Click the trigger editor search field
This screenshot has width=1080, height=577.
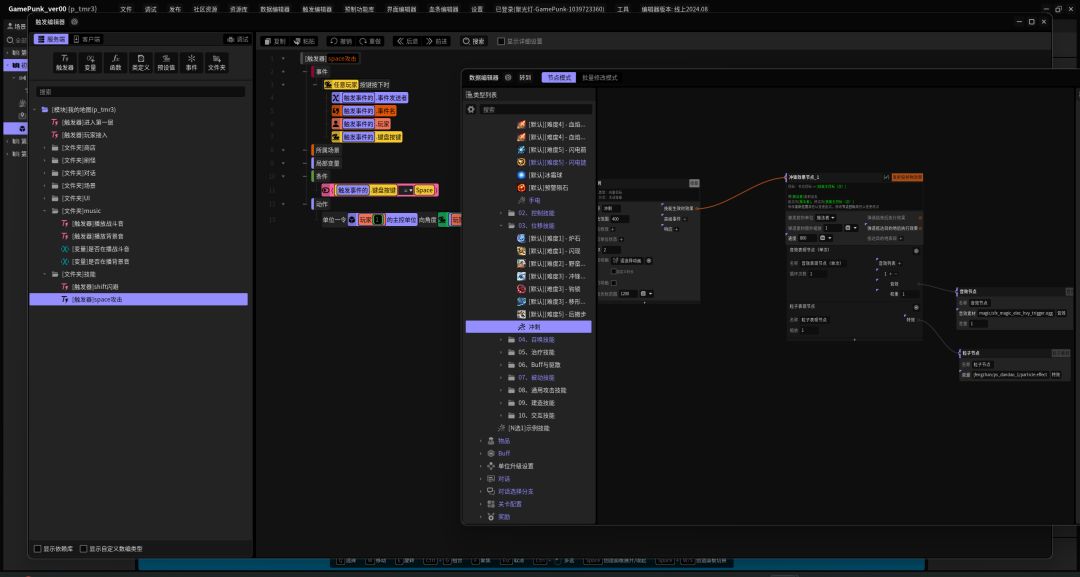click(x=140, y=91)
